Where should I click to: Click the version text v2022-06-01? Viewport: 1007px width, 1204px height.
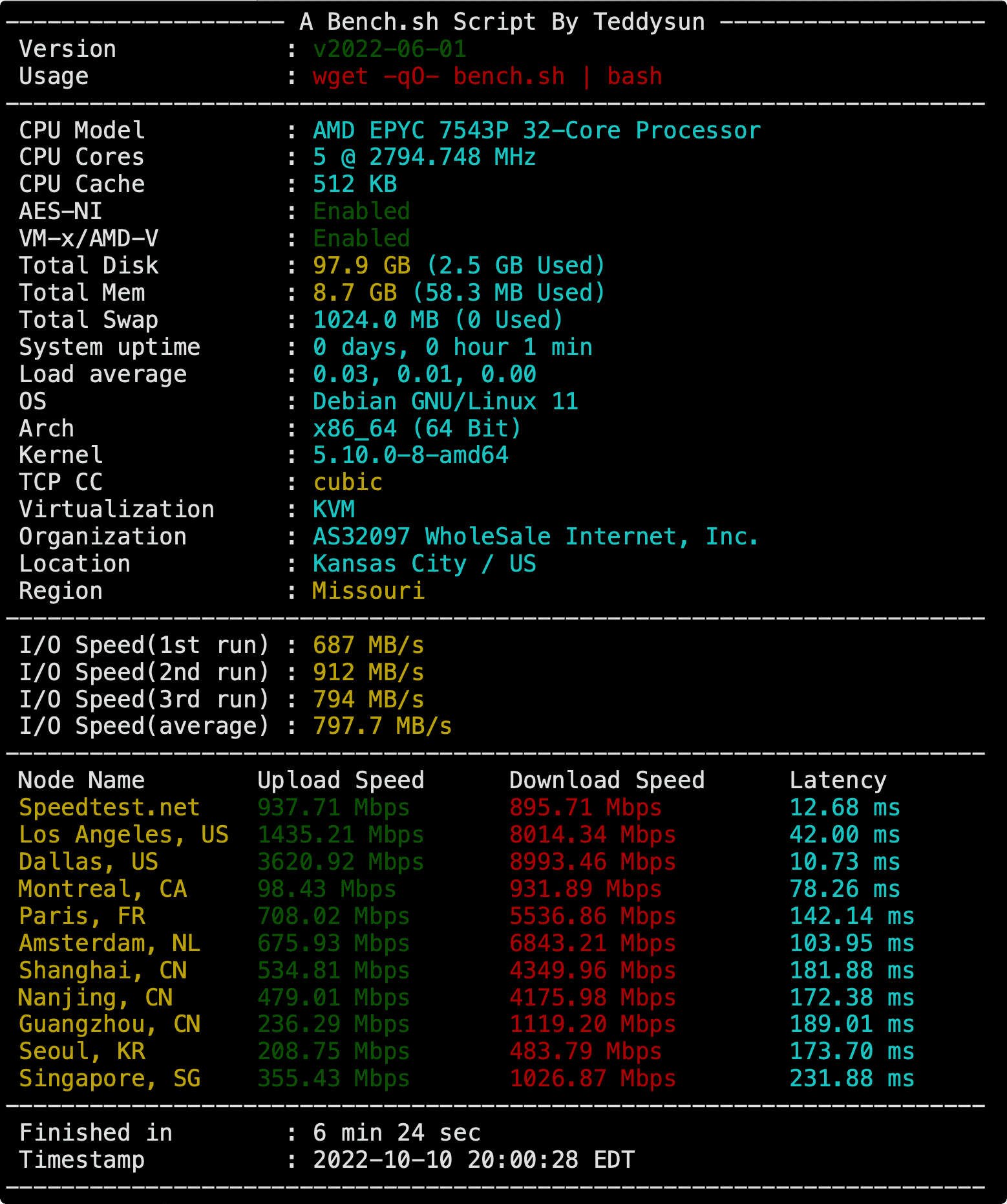pyautogui.click(x=389, y=49)
